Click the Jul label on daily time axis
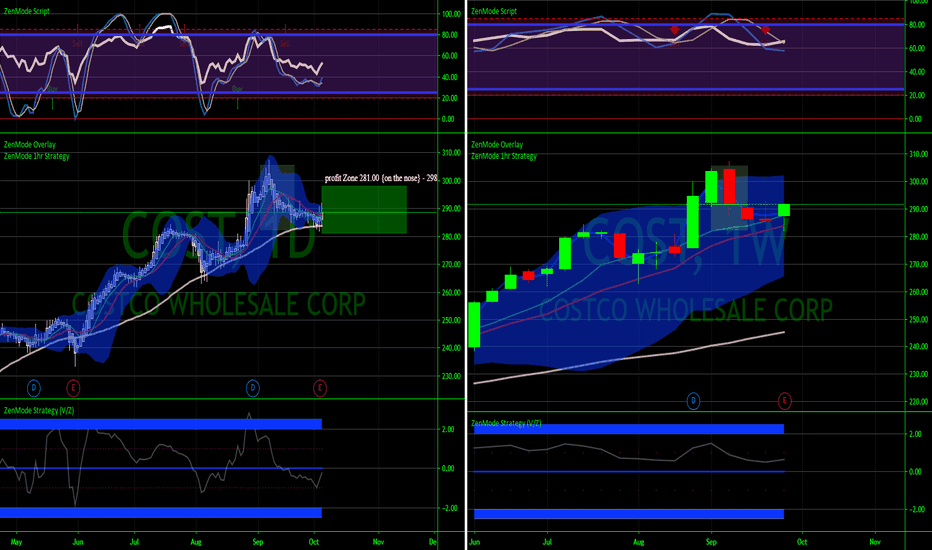The width and height of the screenshot is (932, 550). pyautogui.click(x=134, y=542)
